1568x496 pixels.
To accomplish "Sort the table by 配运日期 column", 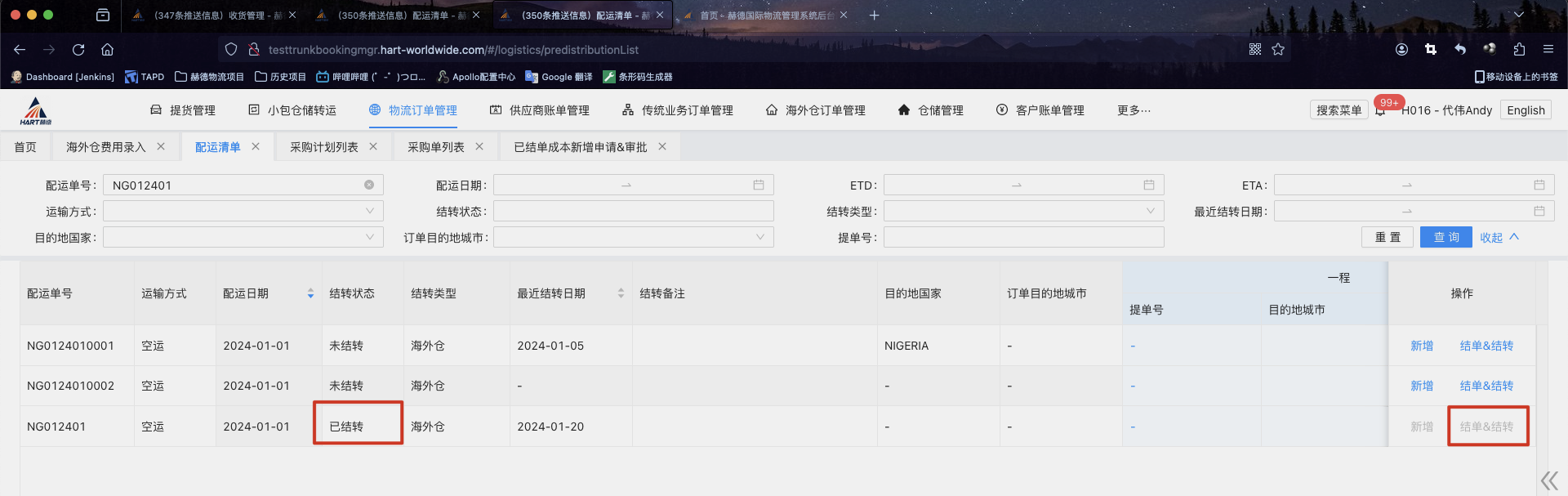I will coord(310,293).
